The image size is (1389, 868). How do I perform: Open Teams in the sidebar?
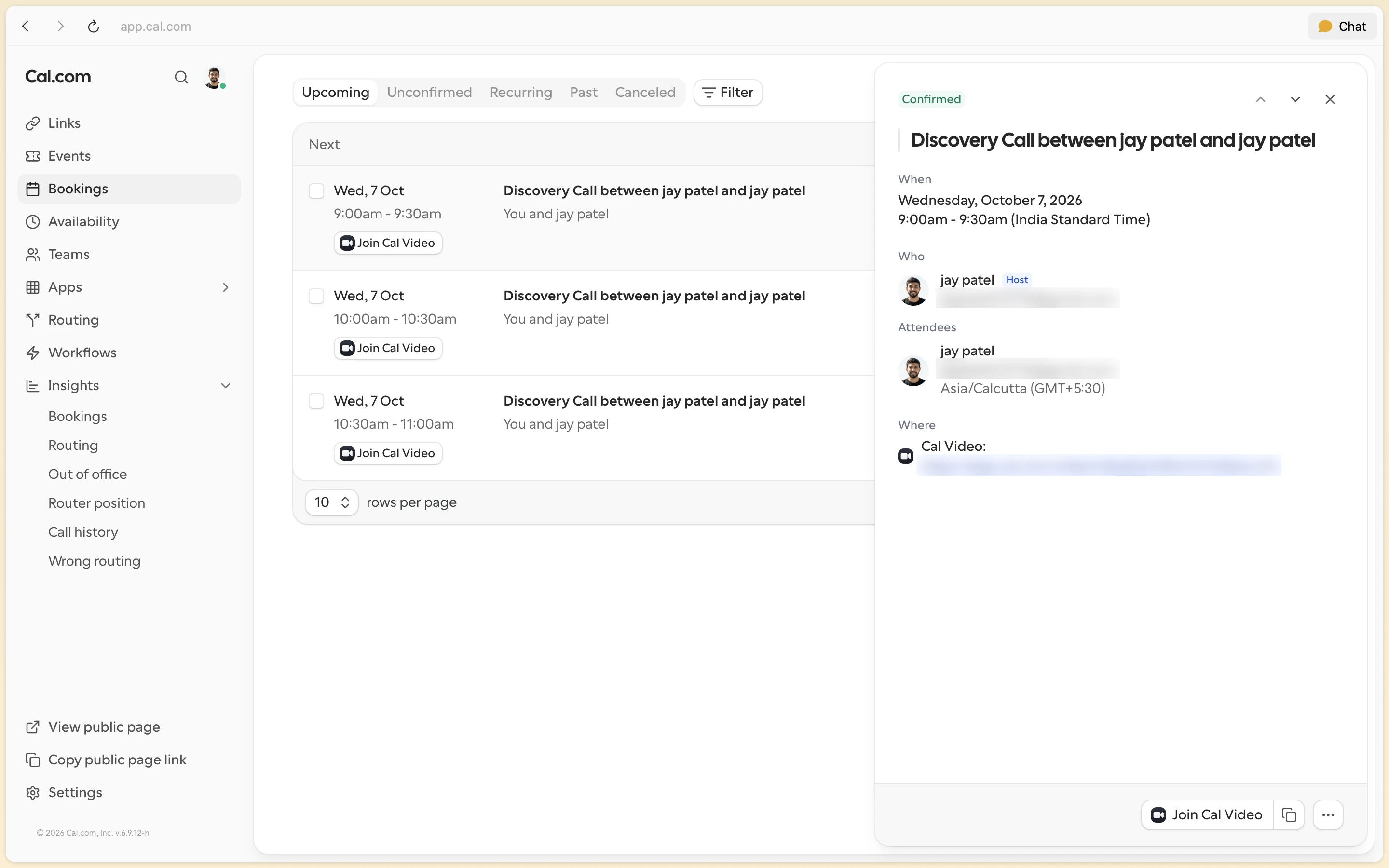pyautogui.click(x=129, y=254)
